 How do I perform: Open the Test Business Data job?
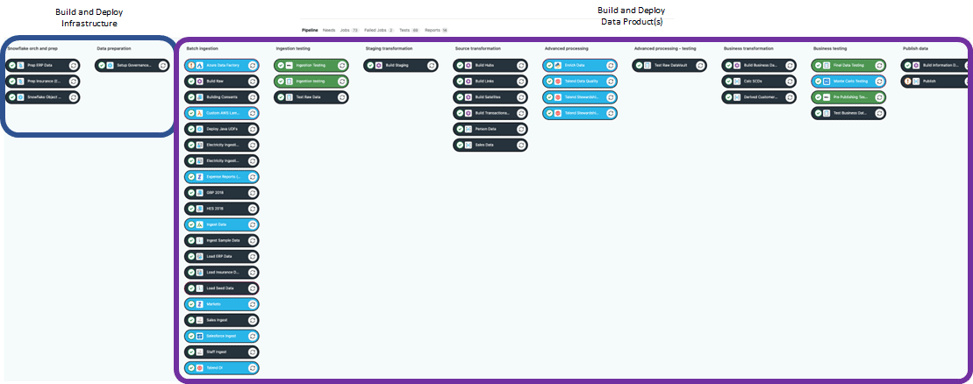pyautogui.click(x=848, y=113)
